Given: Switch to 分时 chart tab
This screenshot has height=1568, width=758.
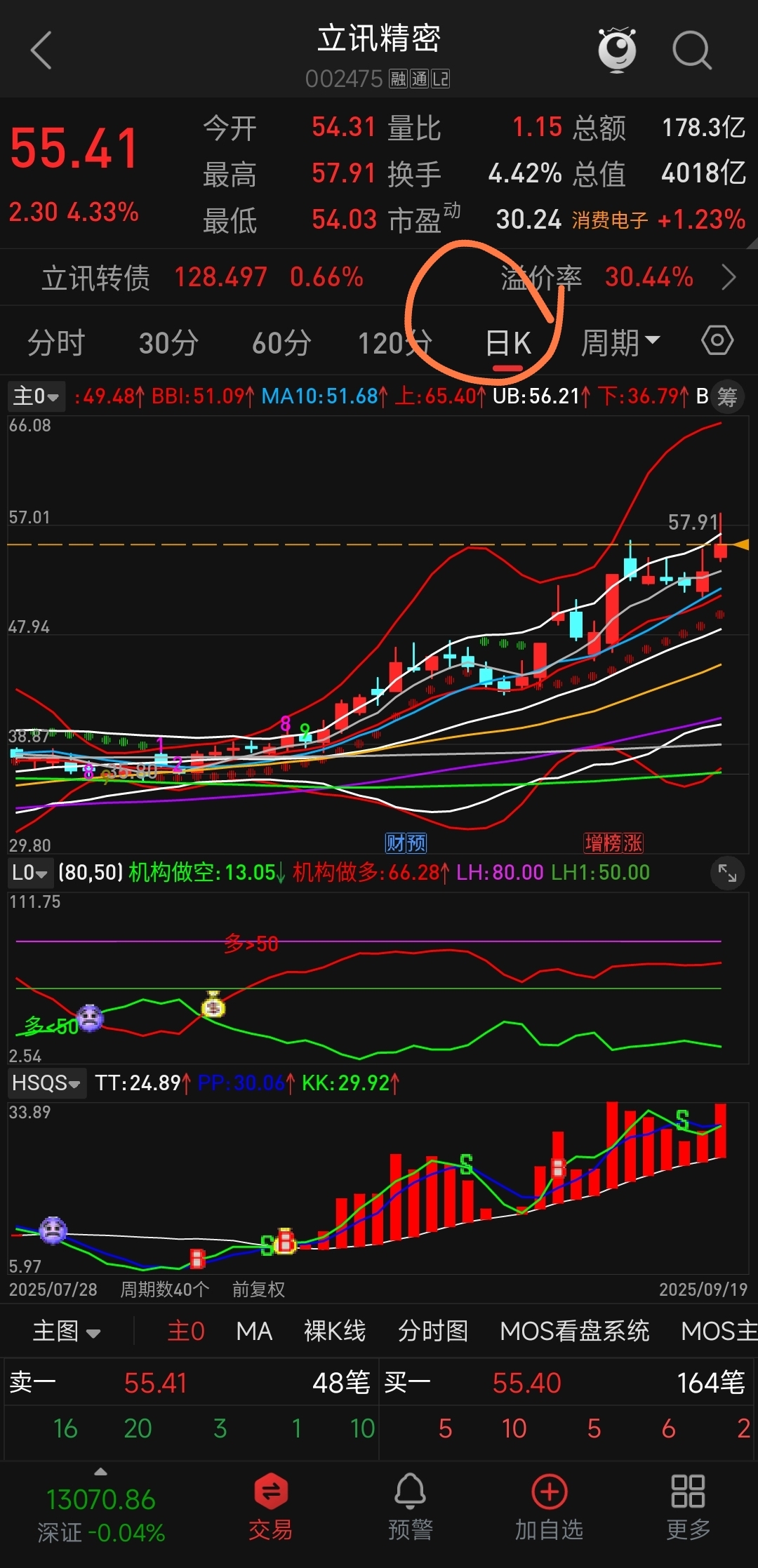Looking at the screenshot, I should click(x=56, y=343).
